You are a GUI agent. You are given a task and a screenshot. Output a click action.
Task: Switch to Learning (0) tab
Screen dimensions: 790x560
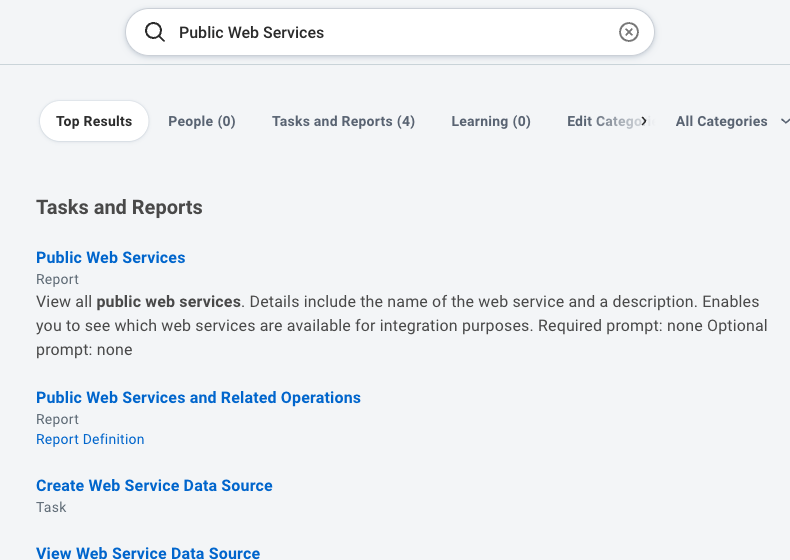point(491,121)
